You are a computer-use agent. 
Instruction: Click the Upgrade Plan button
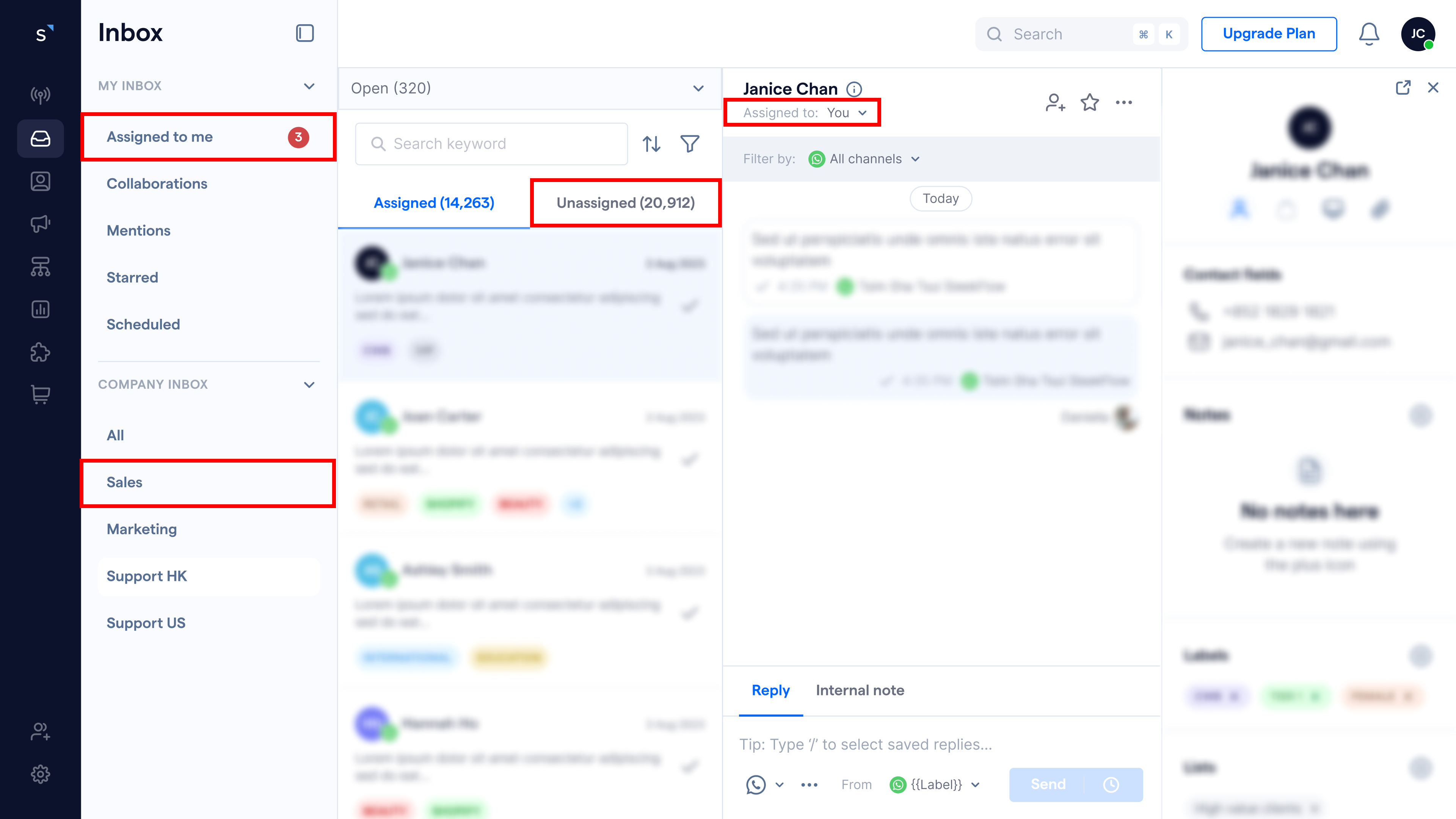point(1269,33)
